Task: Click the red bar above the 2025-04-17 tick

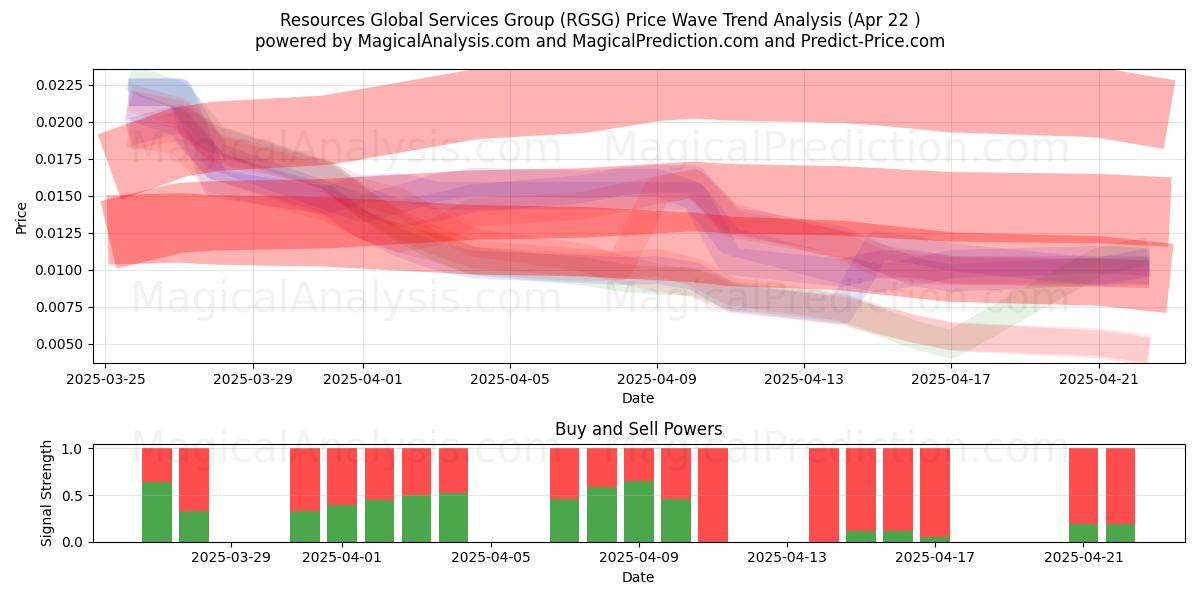Action: [x=935, y=493]
